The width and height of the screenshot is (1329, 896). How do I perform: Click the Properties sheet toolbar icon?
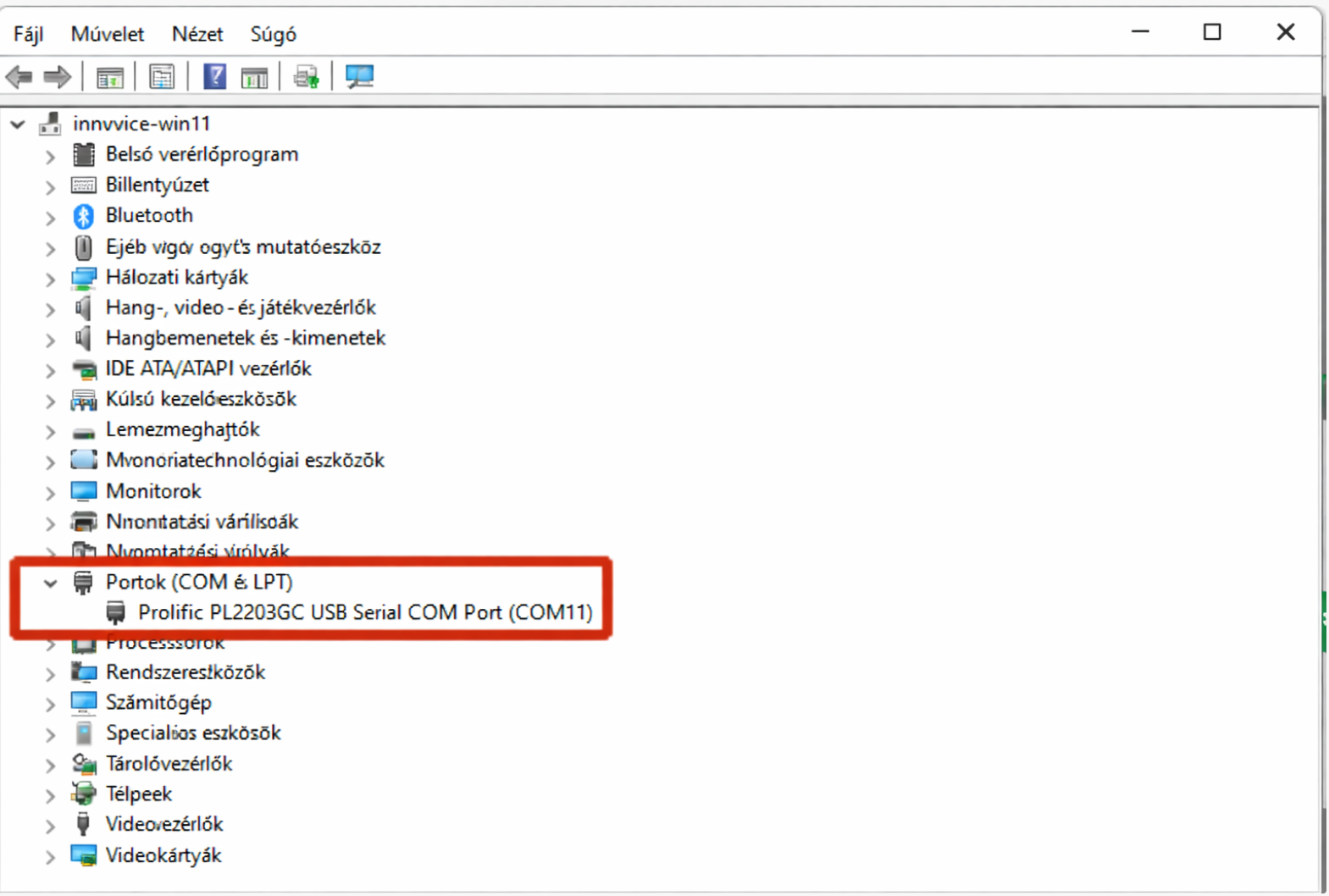(161, 77)
